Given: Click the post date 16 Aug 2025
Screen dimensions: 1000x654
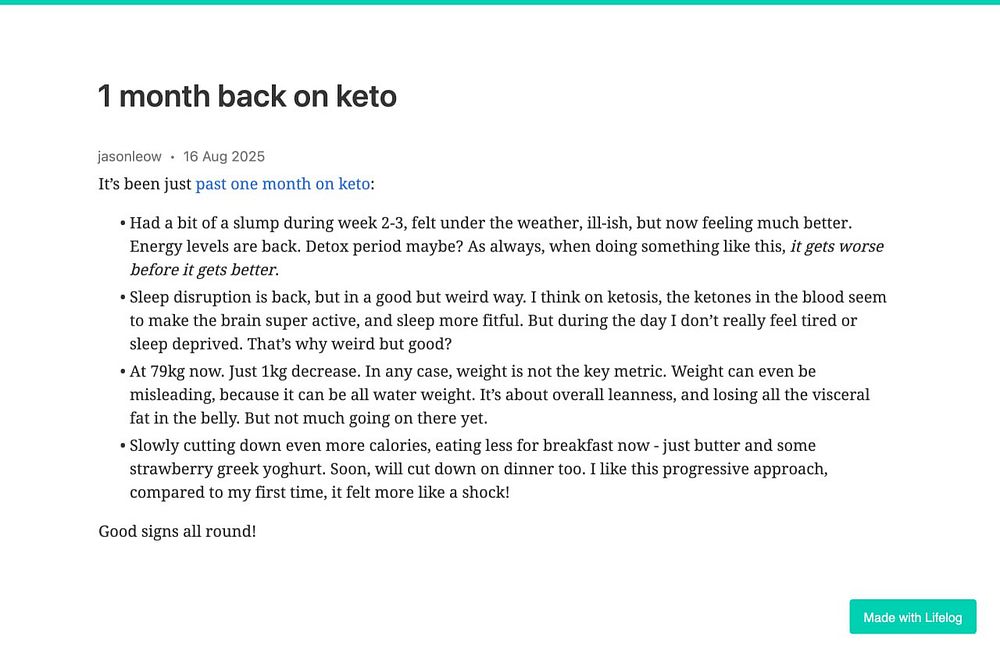Looking at the screenshot, I should (224, 156).
